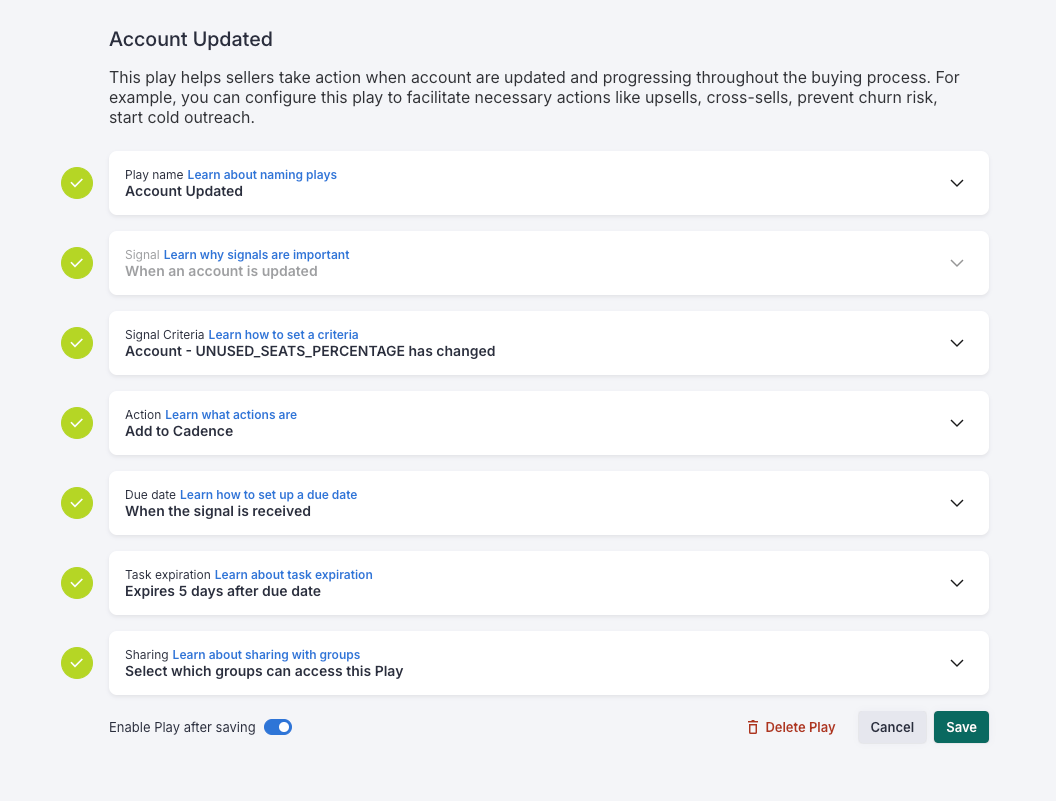Expand the Action section chevron

[x=957, y=423]
